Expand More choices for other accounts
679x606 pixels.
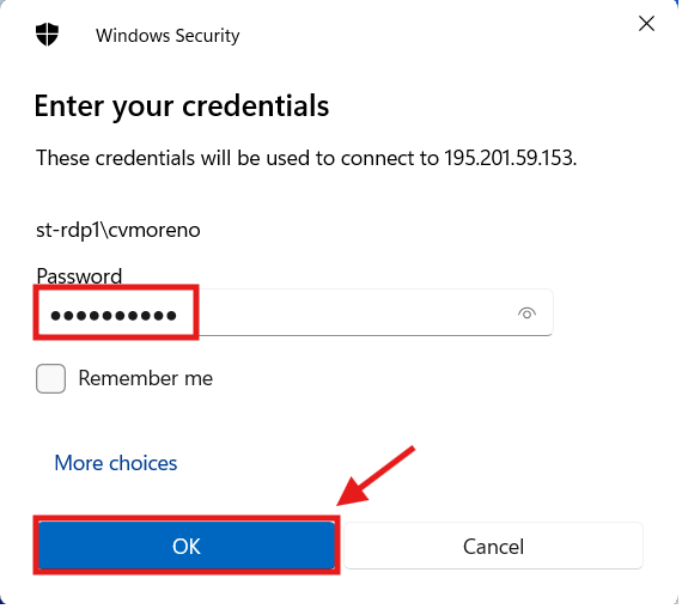115,463
